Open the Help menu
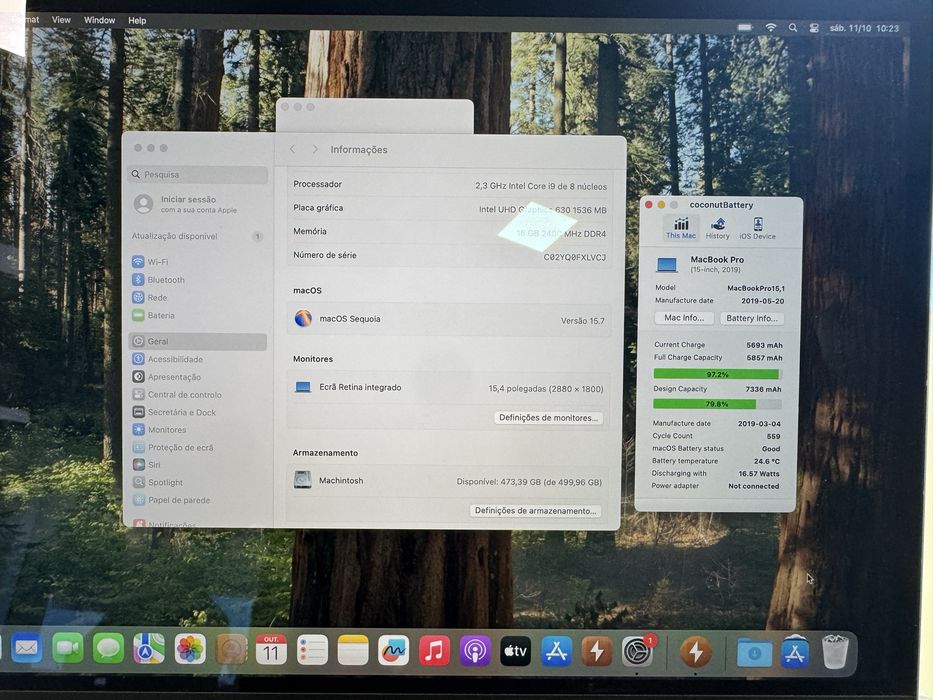The image size is (933, 700). coord(137,20)
